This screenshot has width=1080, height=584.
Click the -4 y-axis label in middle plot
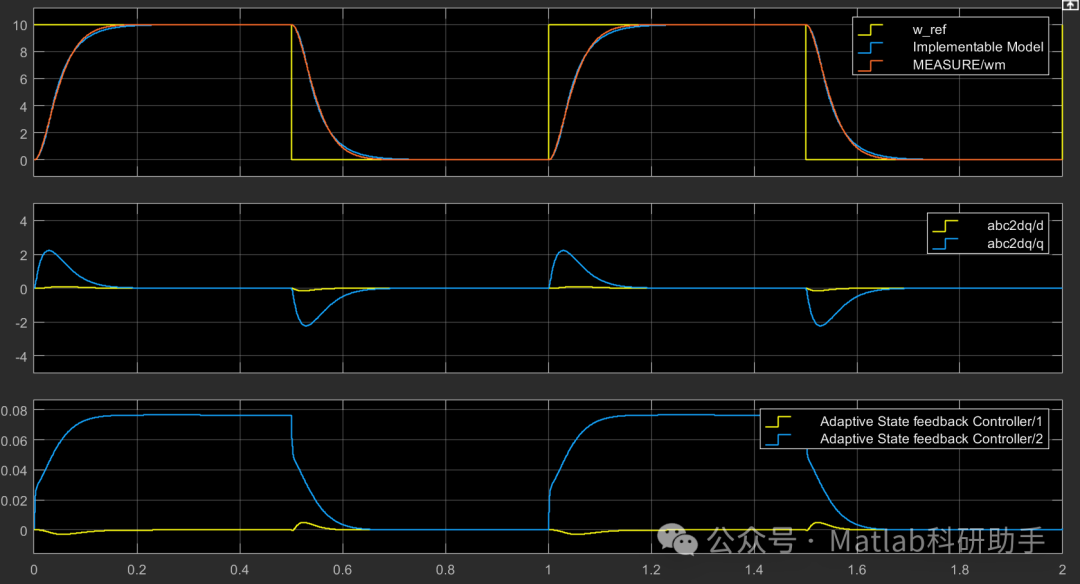point(22,357)
